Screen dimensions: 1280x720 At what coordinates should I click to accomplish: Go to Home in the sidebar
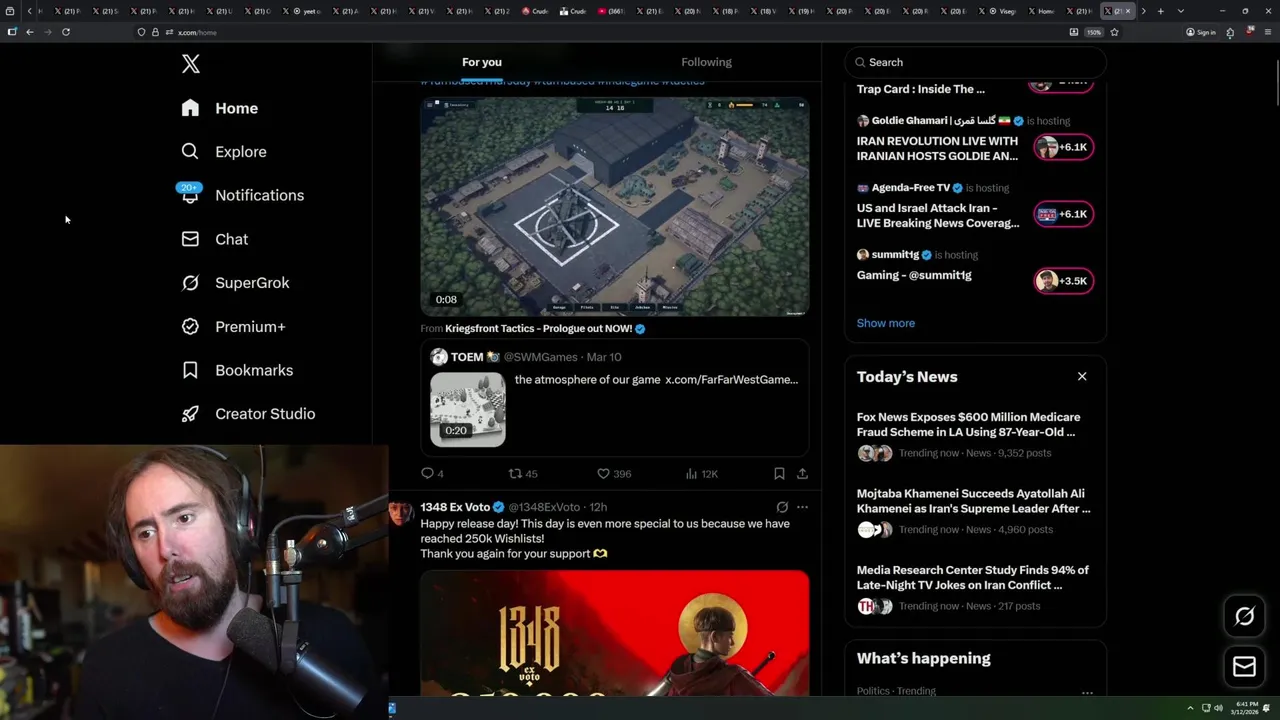pyautogui.click(x=219, y=108)
